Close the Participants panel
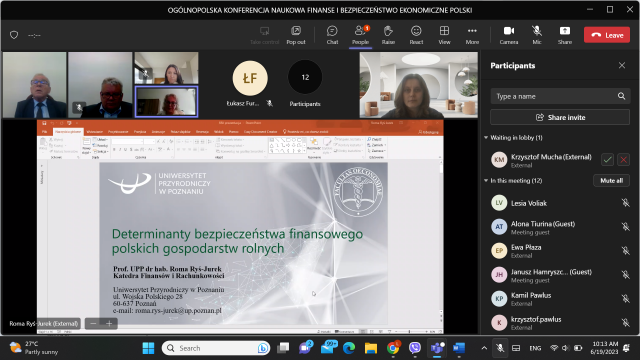The width and height of the screenshot is (640, 360). tap(622, 65)
